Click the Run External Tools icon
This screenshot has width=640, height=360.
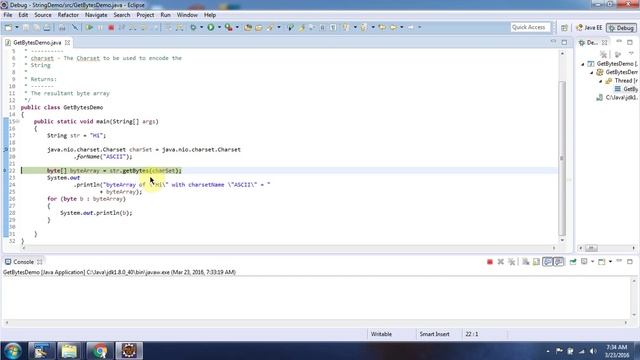click(x=229, y=27)
